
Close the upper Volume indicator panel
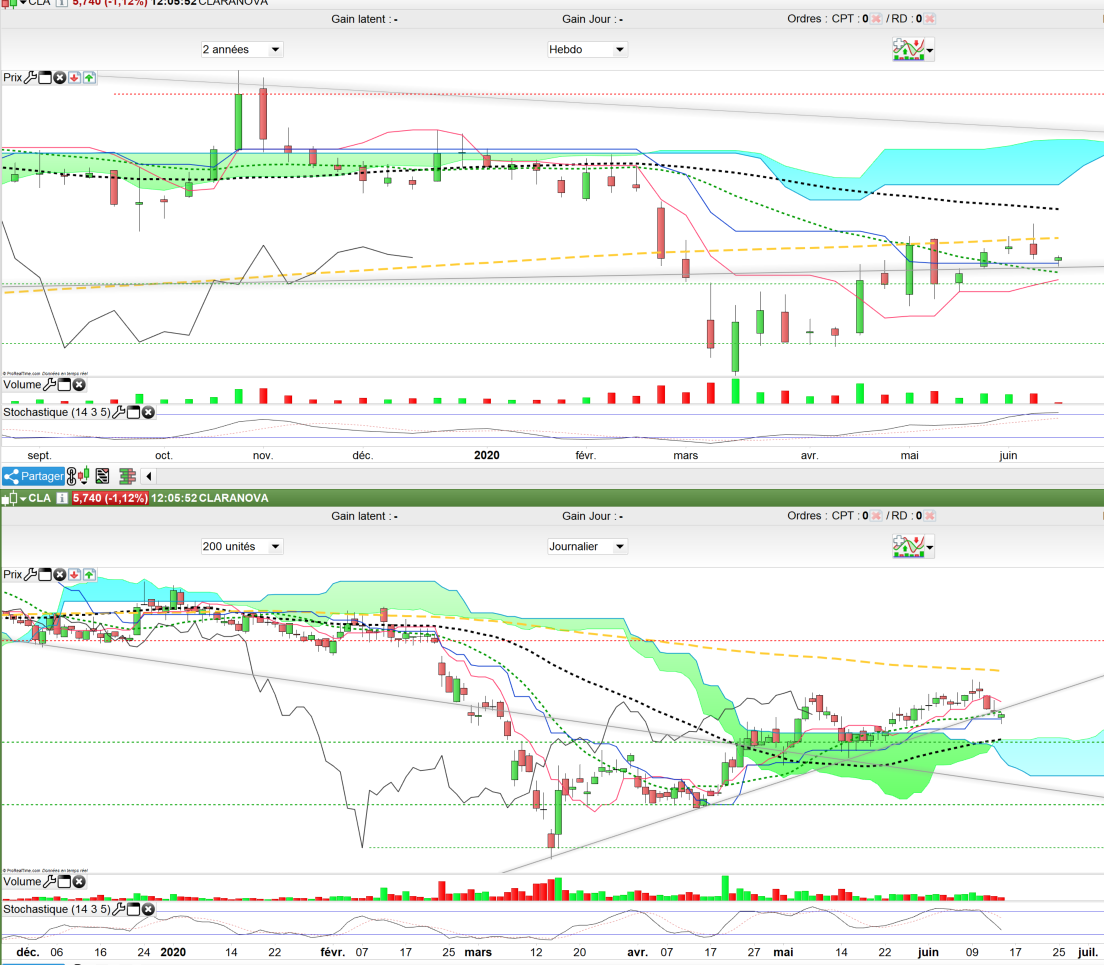tap(80, 385)
